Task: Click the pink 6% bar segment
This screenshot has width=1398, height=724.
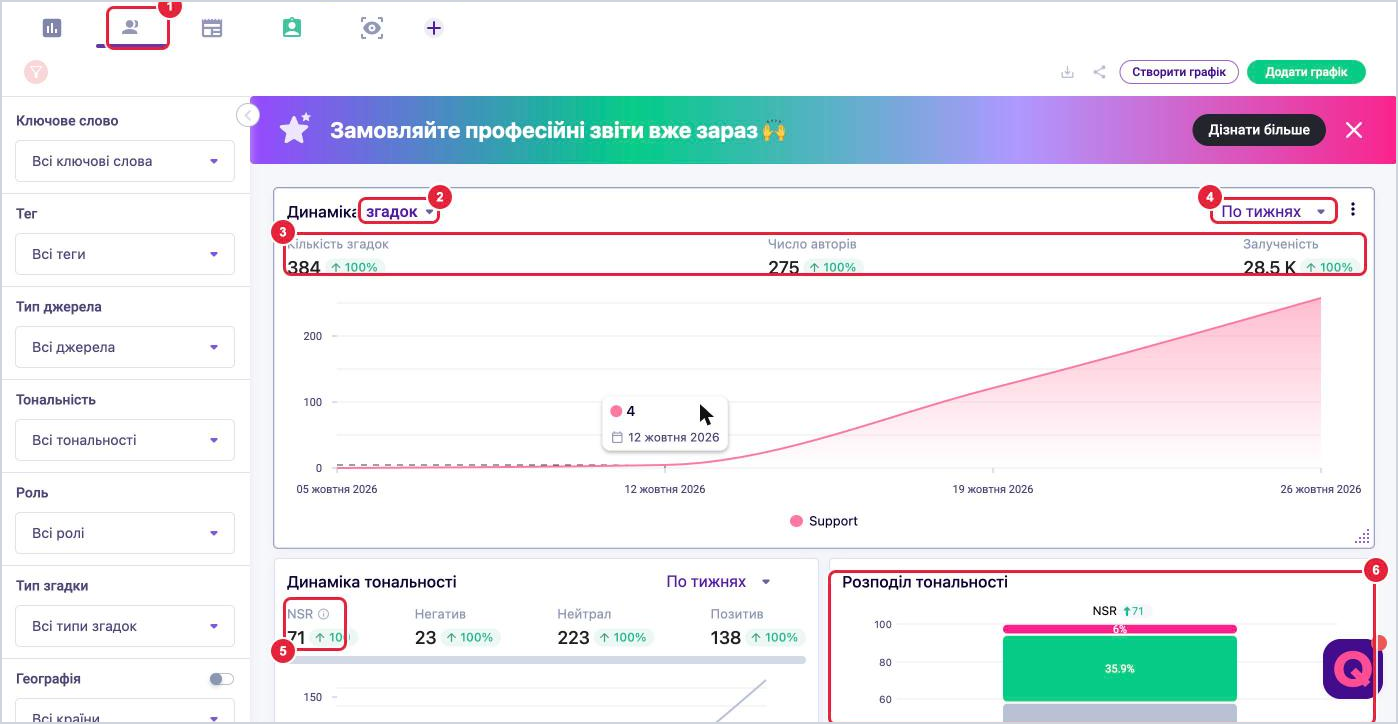Action: (1120, 629)
